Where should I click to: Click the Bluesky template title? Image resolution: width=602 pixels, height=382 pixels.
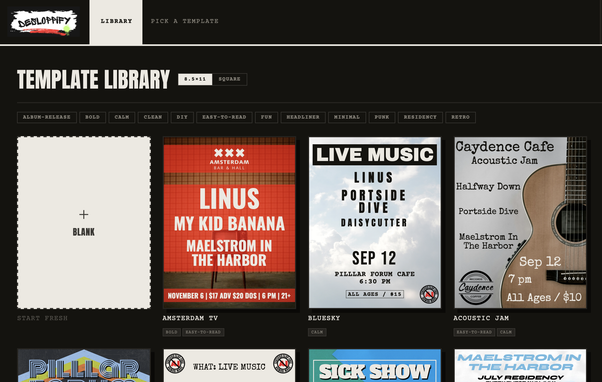point(324,318)
